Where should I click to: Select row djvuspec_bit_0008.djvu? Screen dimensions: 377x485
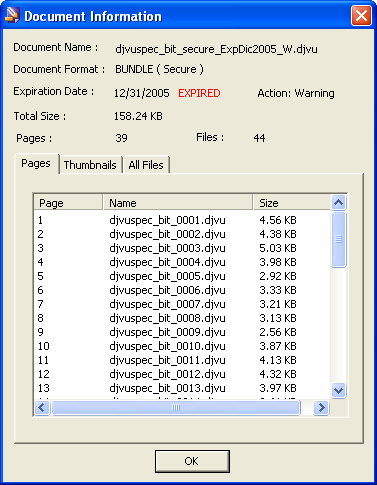pyautogui.click(x=182, y=318)
